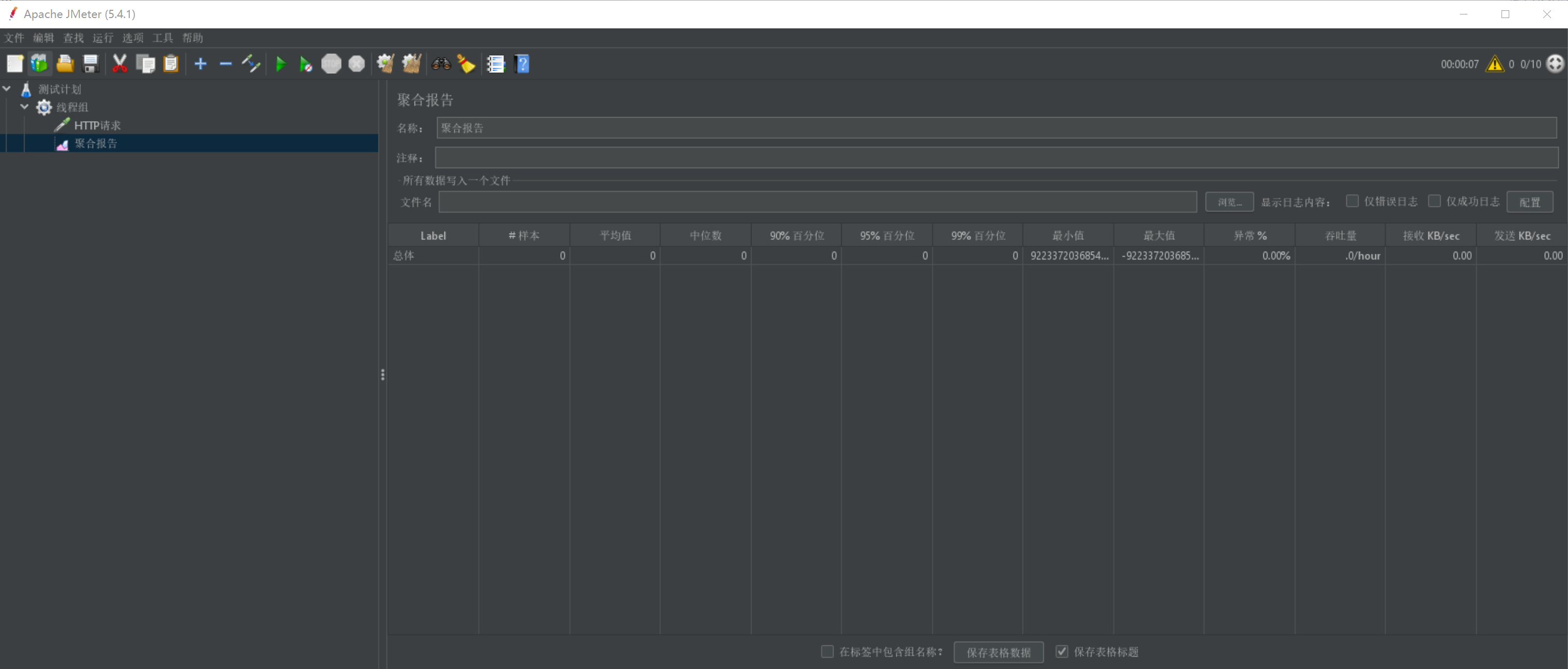Open the 文件 menu
The height and width of the screenshot is (669, 1568).
click(x=14, y=38)
